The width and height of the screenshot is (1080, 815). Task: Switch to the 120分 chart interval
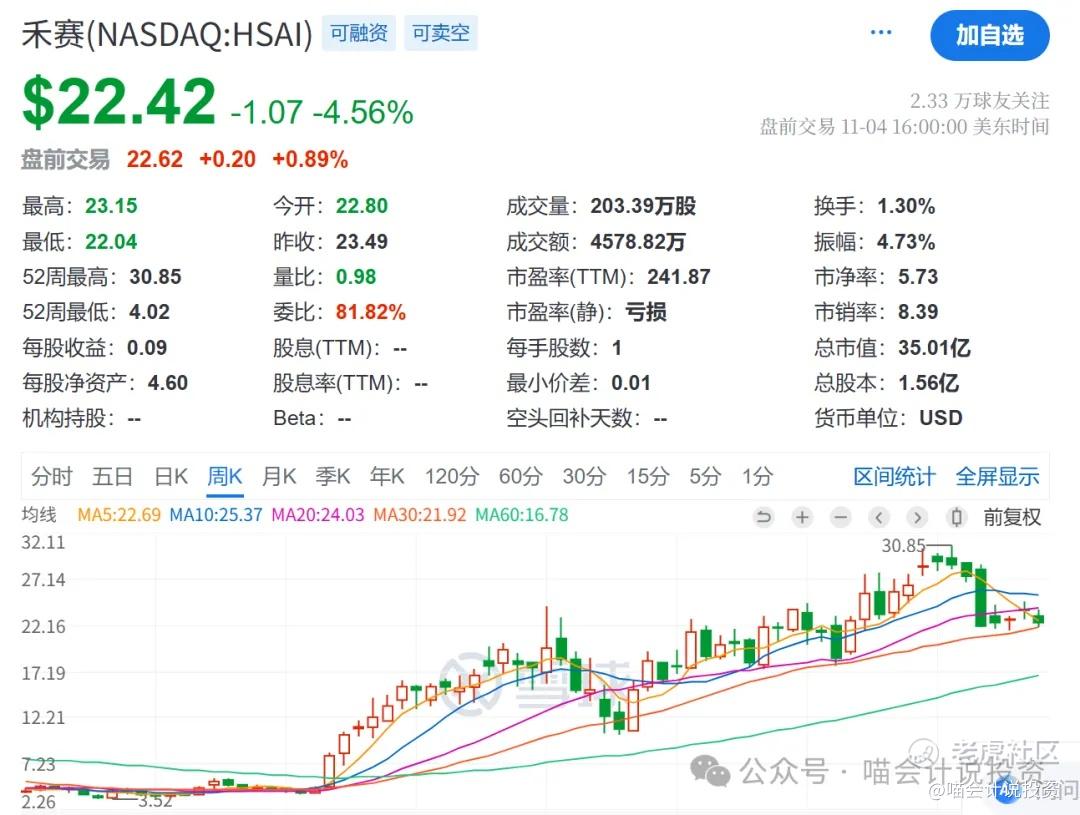(x=452, y=476)
